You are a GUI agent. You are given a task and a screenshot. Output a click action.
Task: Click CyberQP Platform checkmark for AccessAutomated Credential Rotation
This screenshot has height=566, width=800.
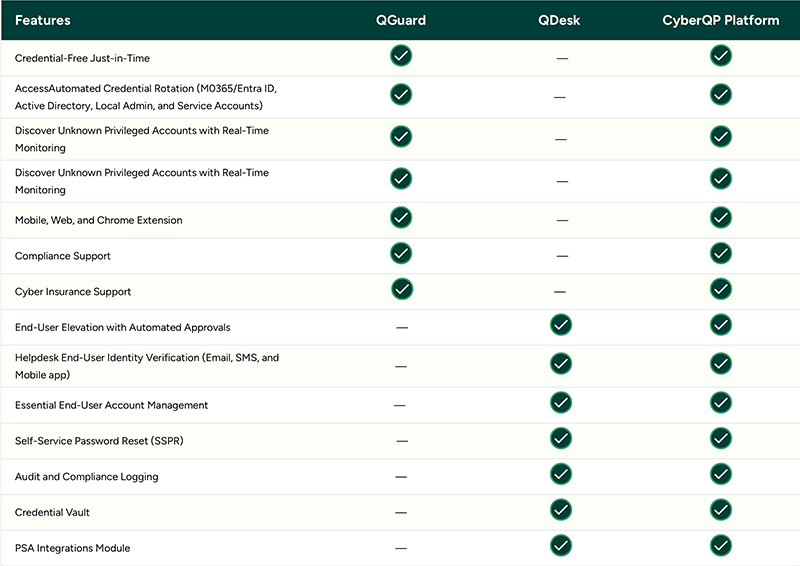click(721, 94)
